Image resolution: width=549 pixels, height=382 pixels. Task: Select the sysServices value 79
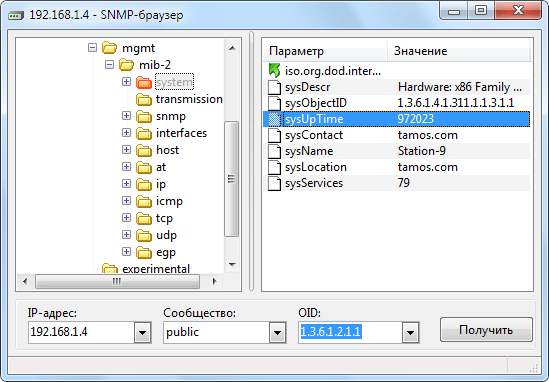(x=404, y=183)
